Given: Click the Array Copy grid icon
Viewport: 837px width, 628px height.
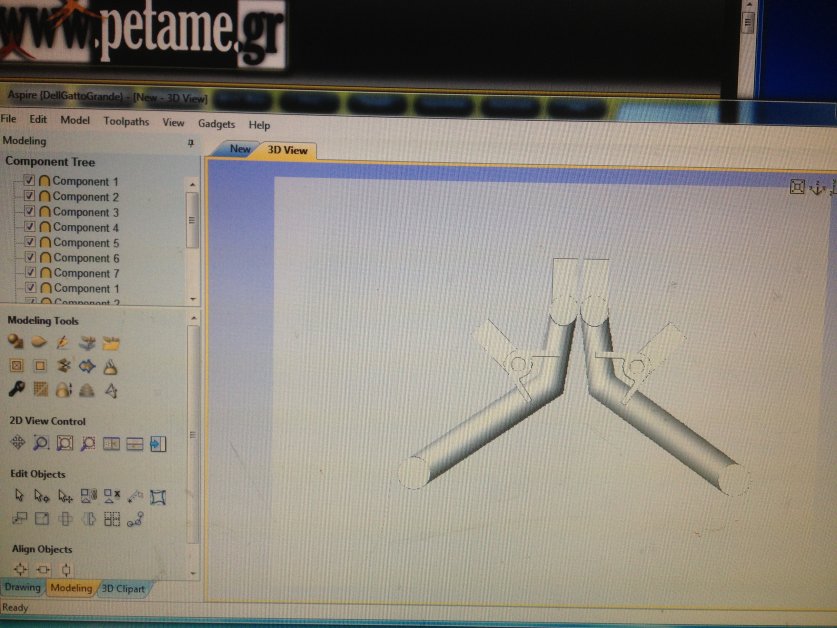Looking at the screenshot, I should tap(112, 518).
